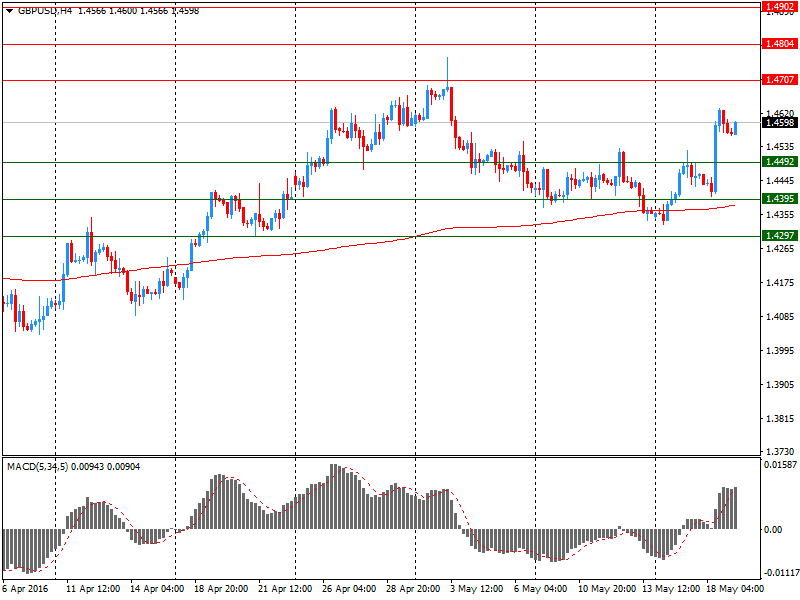Click the 28 Apr 20:00 time label
800x600 pixels.
tap(413, 589)
